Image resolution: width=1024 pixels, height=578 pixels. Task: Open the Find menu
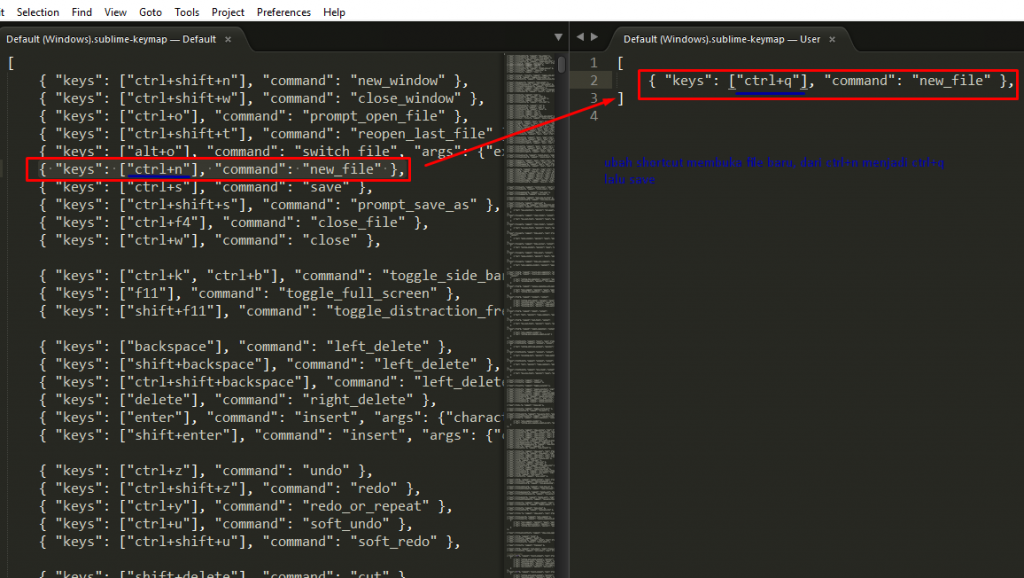point(81,12)
